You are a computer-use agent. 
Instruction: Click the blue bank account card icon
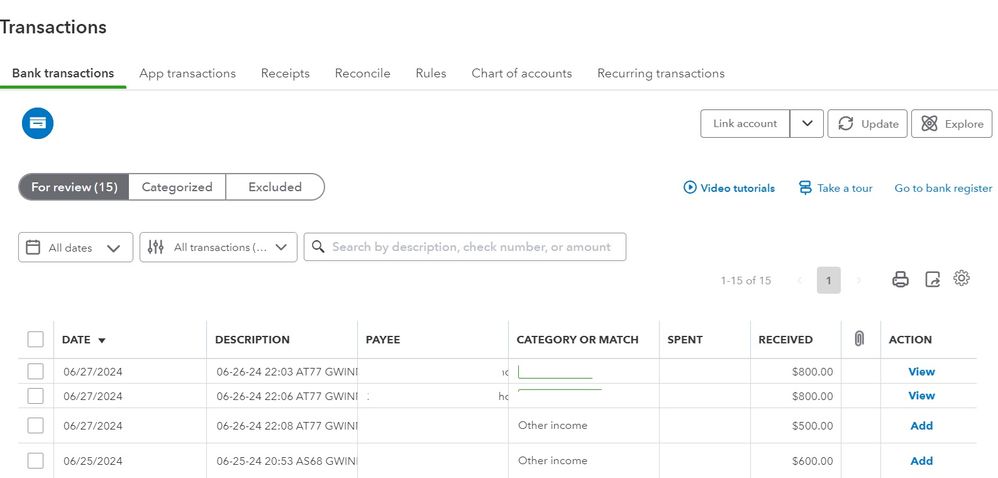pyautogui.click(x=38, y=123)
